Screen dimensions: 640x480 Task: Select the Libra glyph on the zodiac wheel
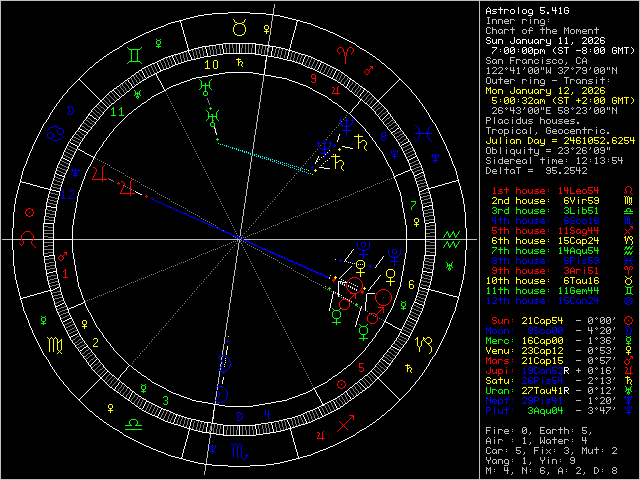point(132,425)
